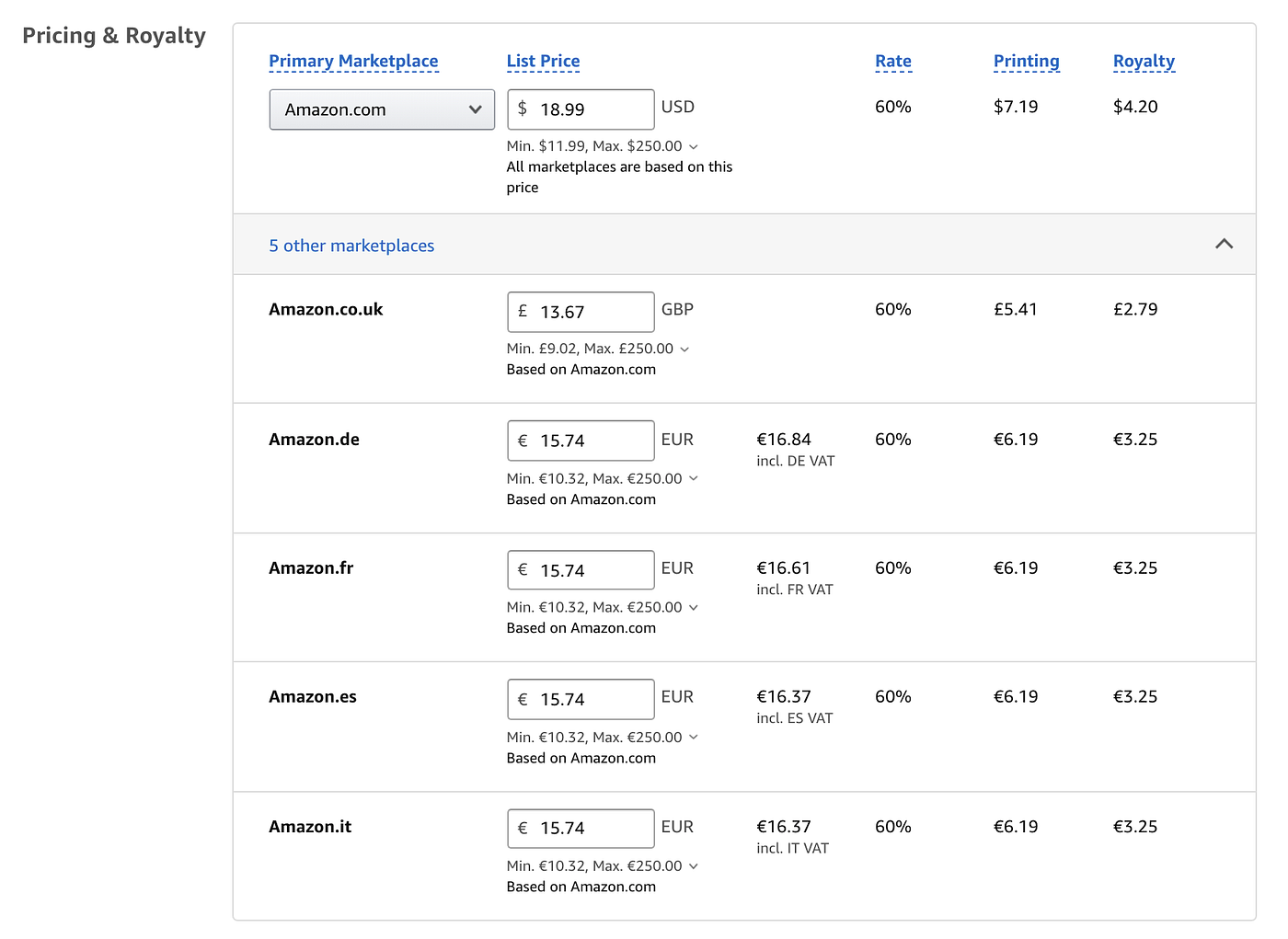The image size is (1288, 939).
Task: Open the Printing column help link
Action: 1026,62
